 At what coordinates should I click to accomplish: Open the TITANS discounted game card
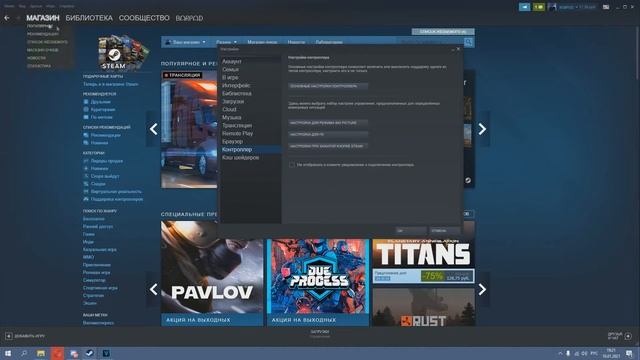(423, 261)
